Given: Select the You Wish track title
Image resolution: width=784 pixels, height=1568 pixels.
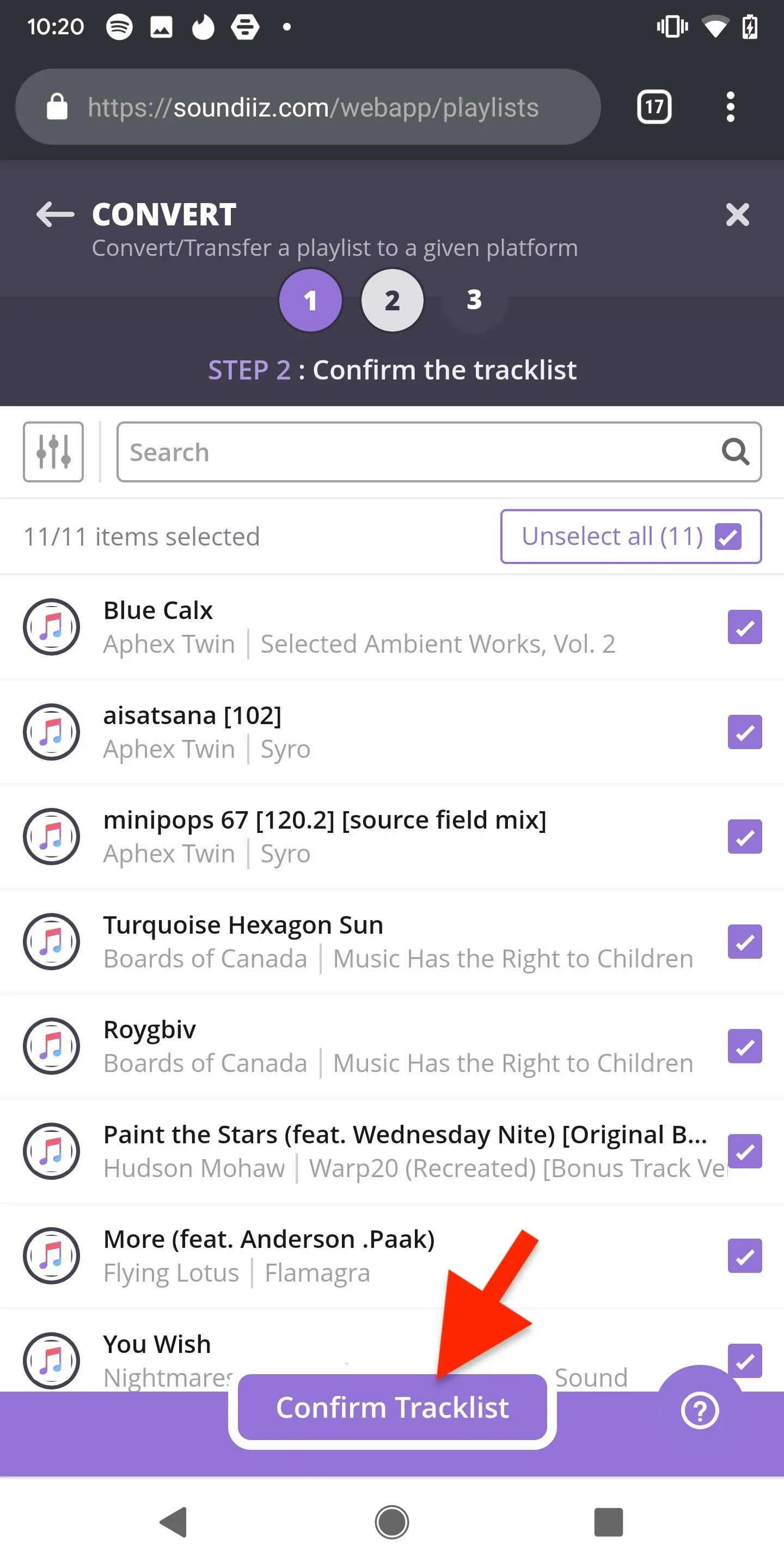Looking at the screenshot, I should pyautogui.click(x=157, y=1344).
